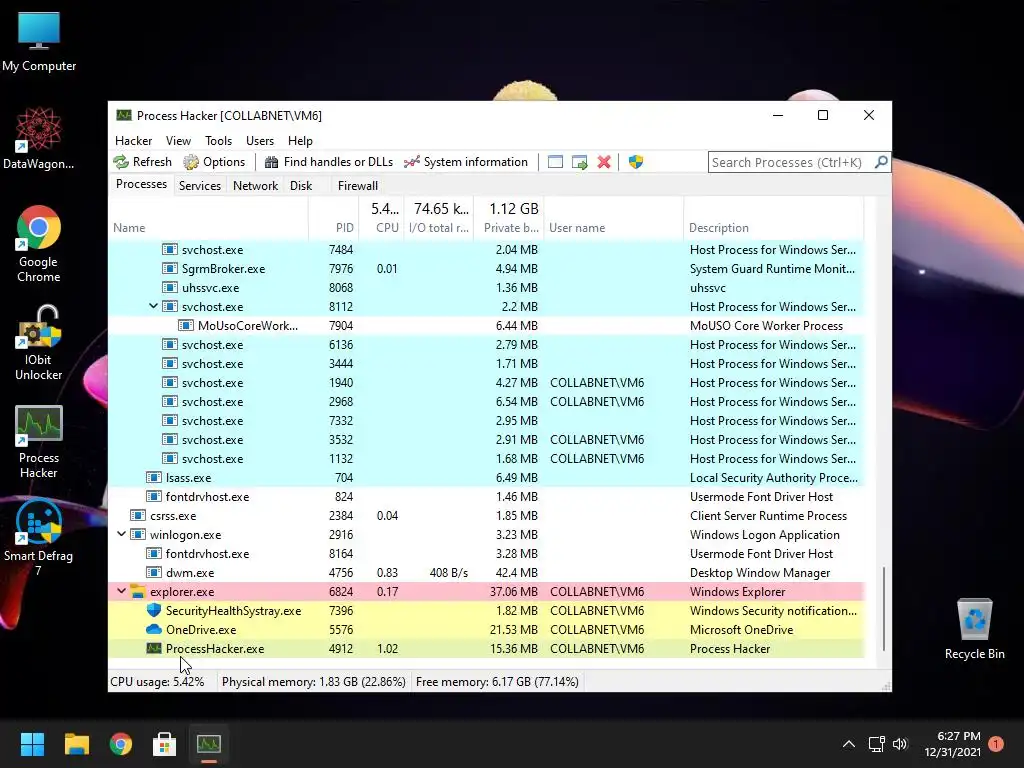Open the DataWagon desktop shortcut
Image resolution: width=1024 pixels, height=768 pixels.
click(x=39, y=138)
